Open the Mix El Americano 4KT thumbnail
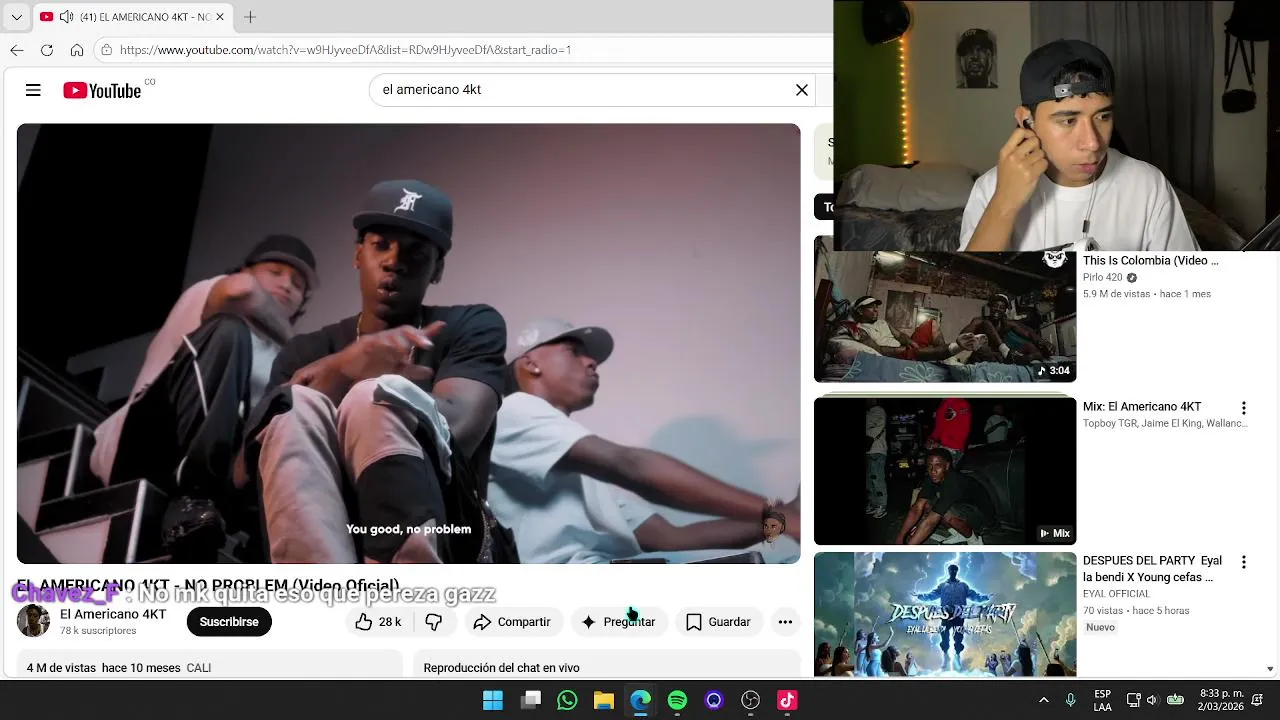Viewport: 1280px width, 720px height. point(945,470)
